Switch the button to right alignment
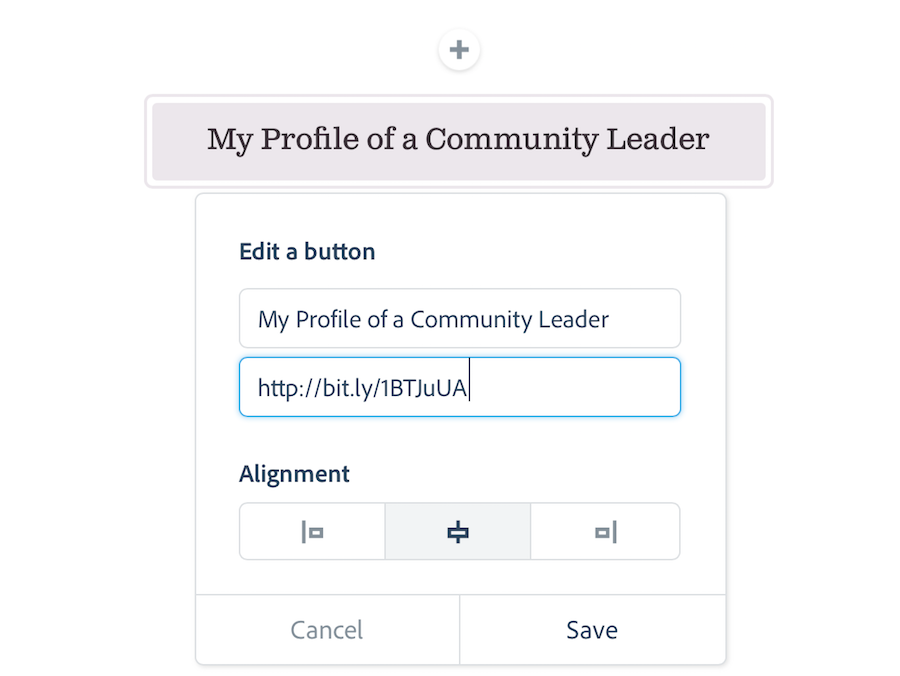Viewport: 900px width, 676px height. tap(604, 531)
